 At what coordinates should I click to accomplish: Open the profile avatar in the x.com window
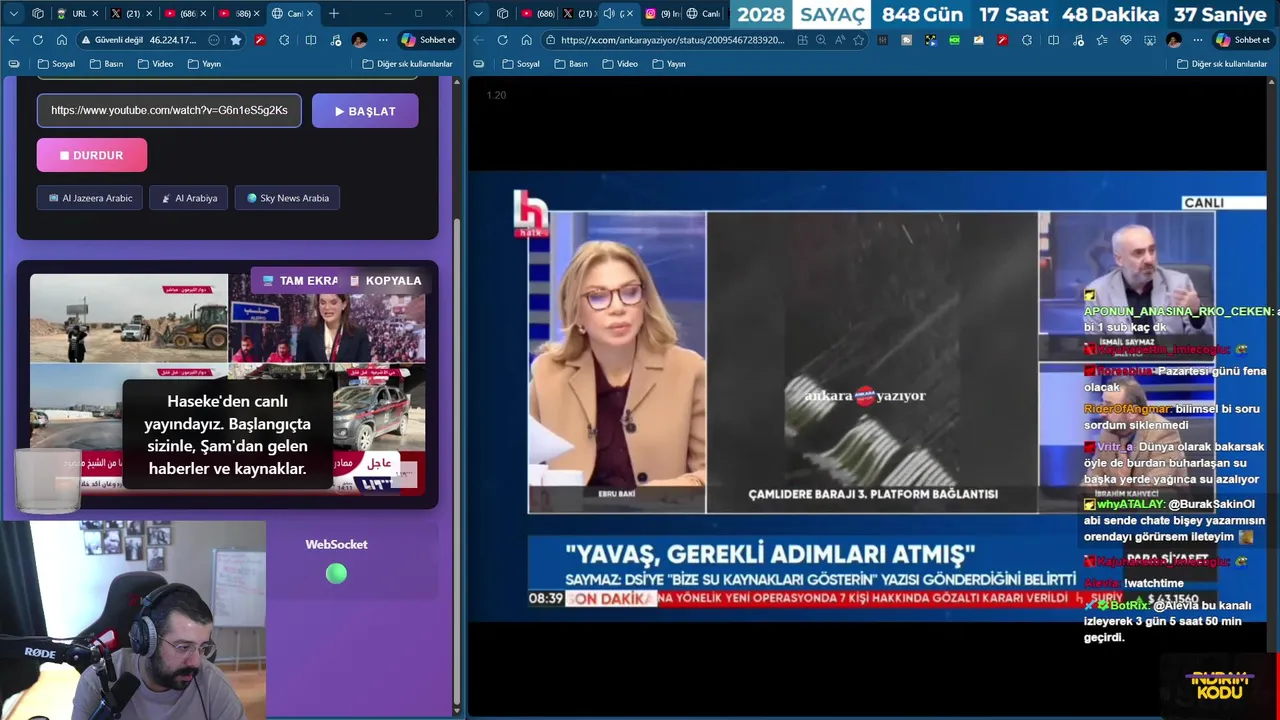coord(1174,40)
